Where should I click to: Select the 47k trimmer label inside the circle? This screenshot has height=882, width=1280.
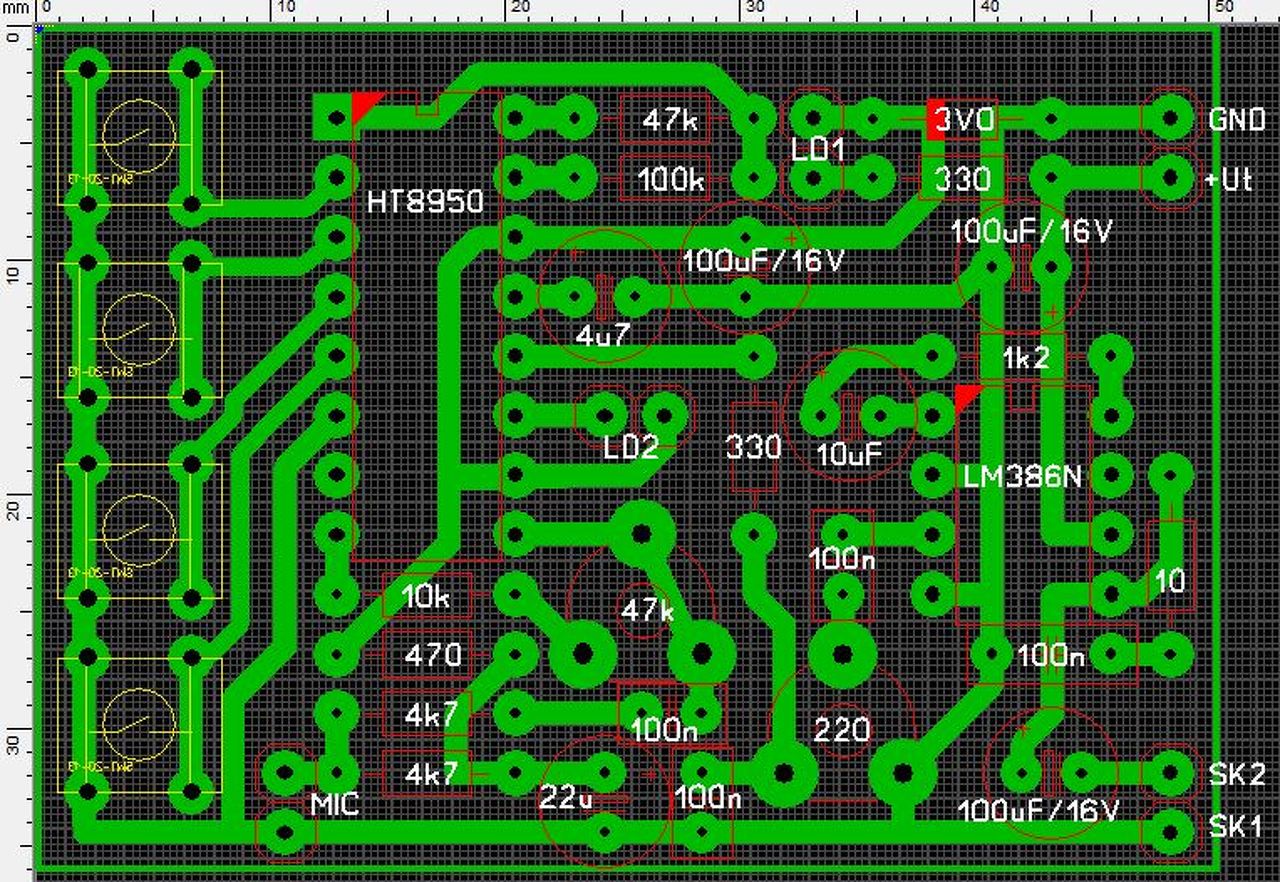pos(648,609)
